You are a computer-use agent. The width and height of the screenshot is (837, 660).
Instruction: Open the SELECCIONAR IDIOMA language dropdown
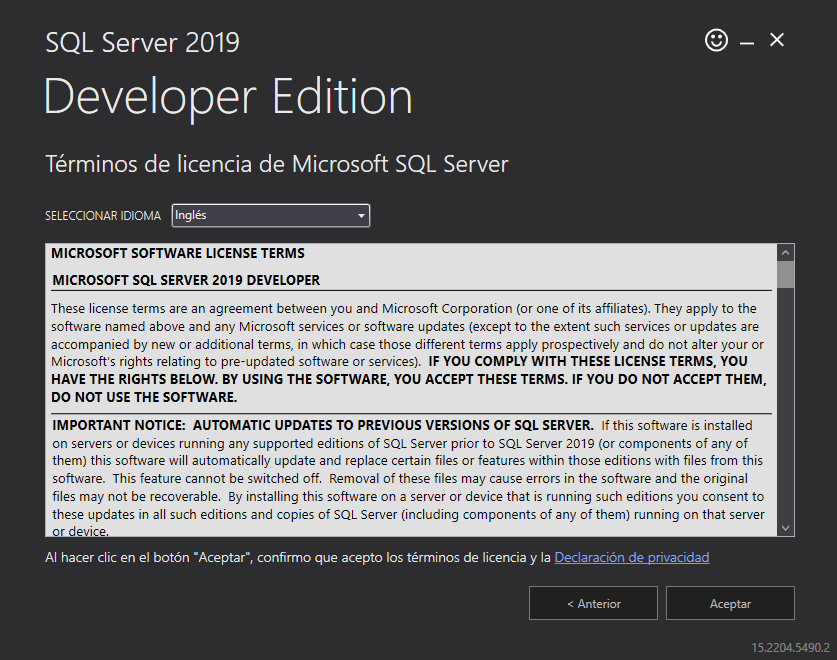(x=270, y=215)
